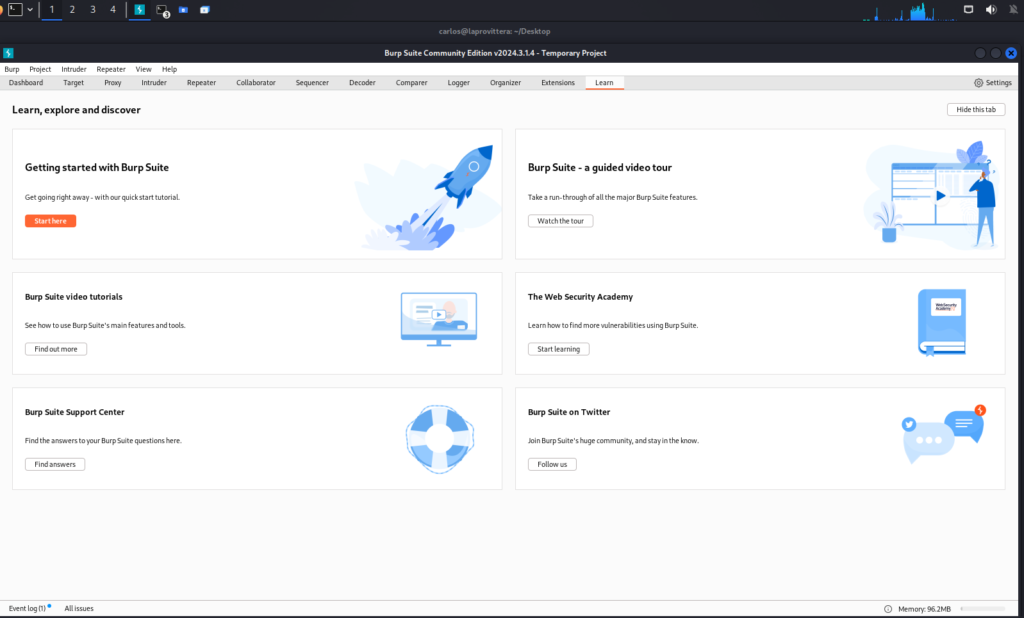Switch to workspace 3 in the panel
The width and height of the screenshot is (1024, 618).
point(93,9)
